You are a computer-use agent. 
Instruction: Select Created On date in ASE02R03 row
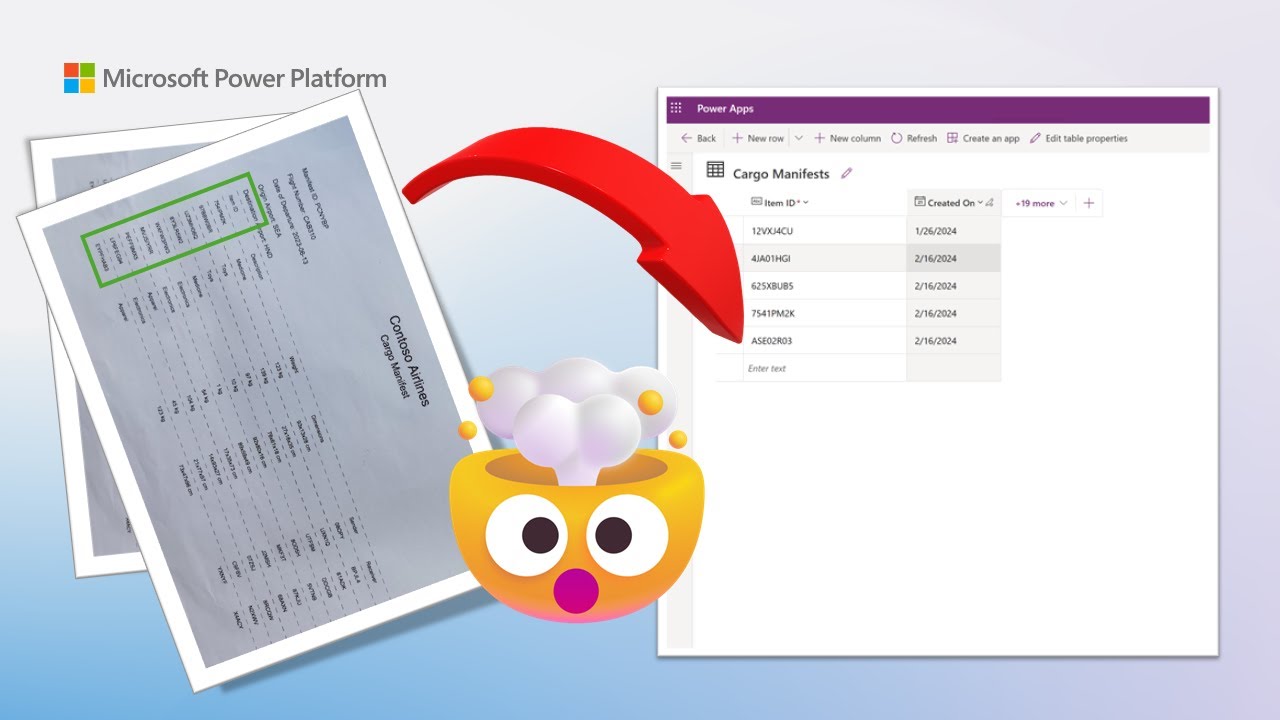(x=954, y=341)
